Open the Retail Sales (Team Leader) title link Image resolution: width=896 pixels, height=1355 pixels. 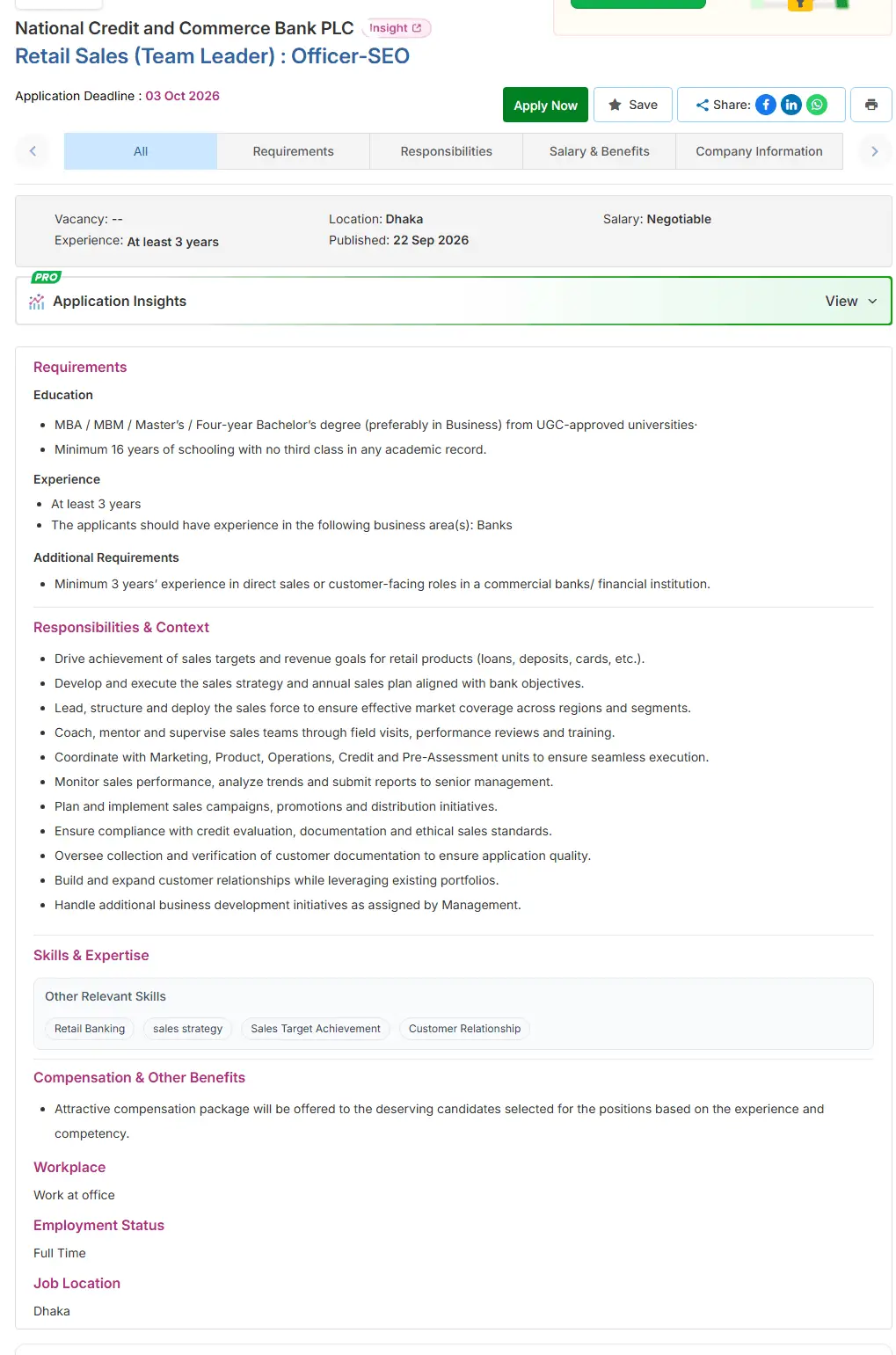213,56
